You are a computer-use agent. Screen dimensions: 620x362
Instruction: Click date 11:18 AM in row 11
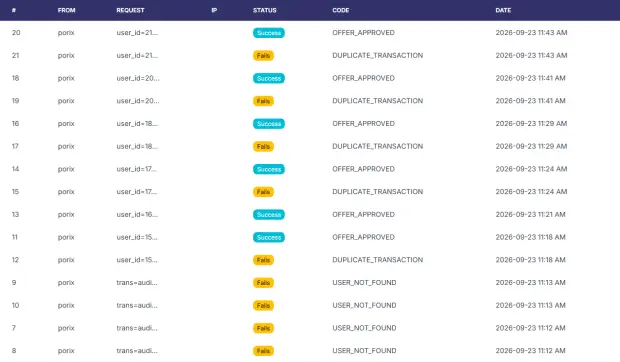point(531,237)
